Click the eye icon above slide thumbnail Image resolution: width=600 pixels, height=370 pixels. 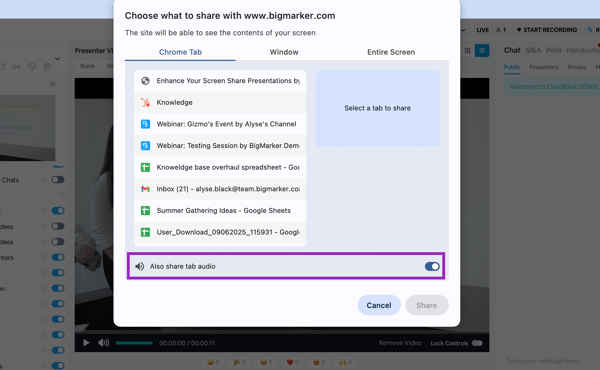click(x=52, y=84)
